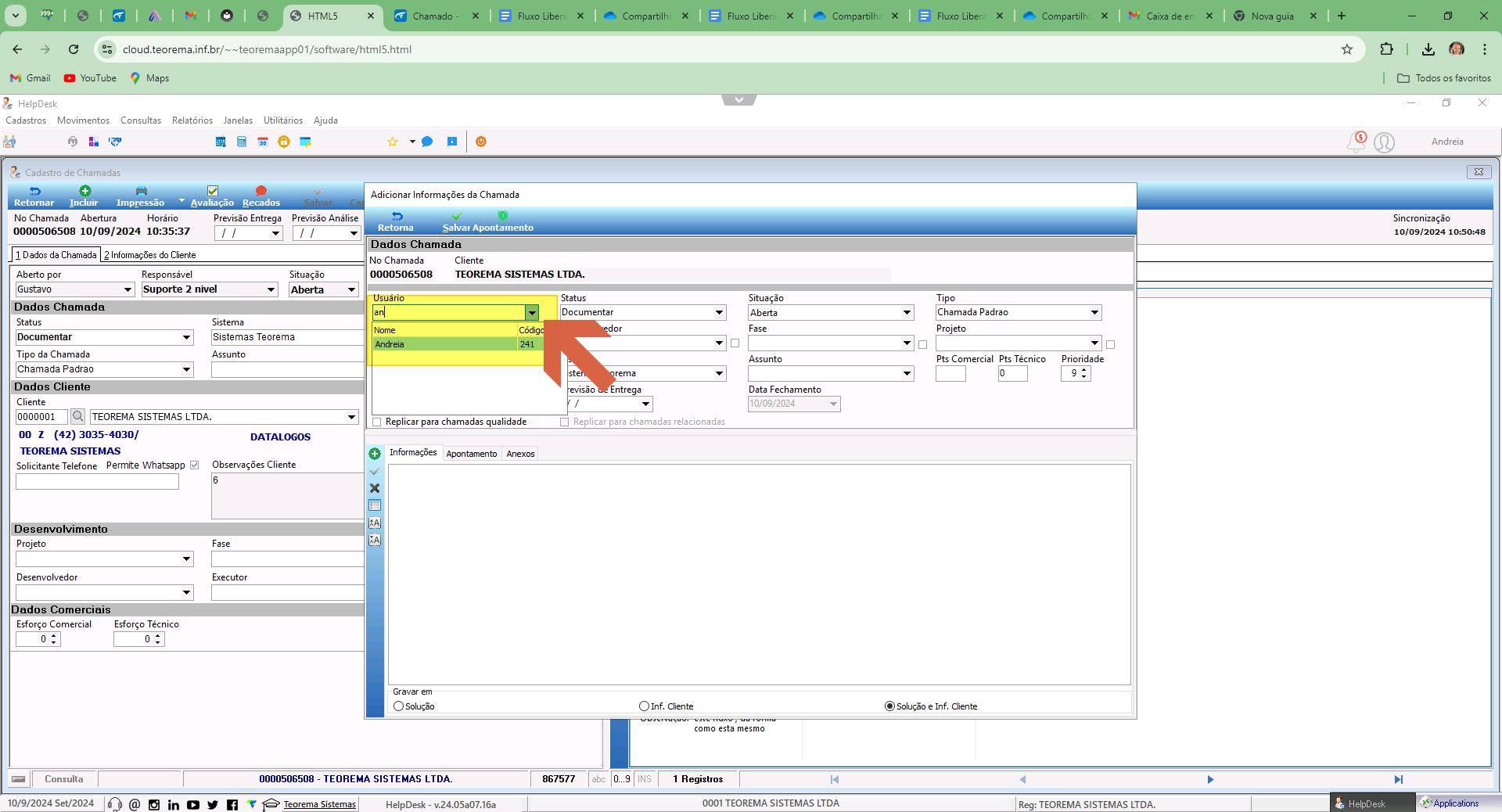1502x812 pixels.
Task: Increase the Esforço Comercial stepper
Action: coord(53,636)
